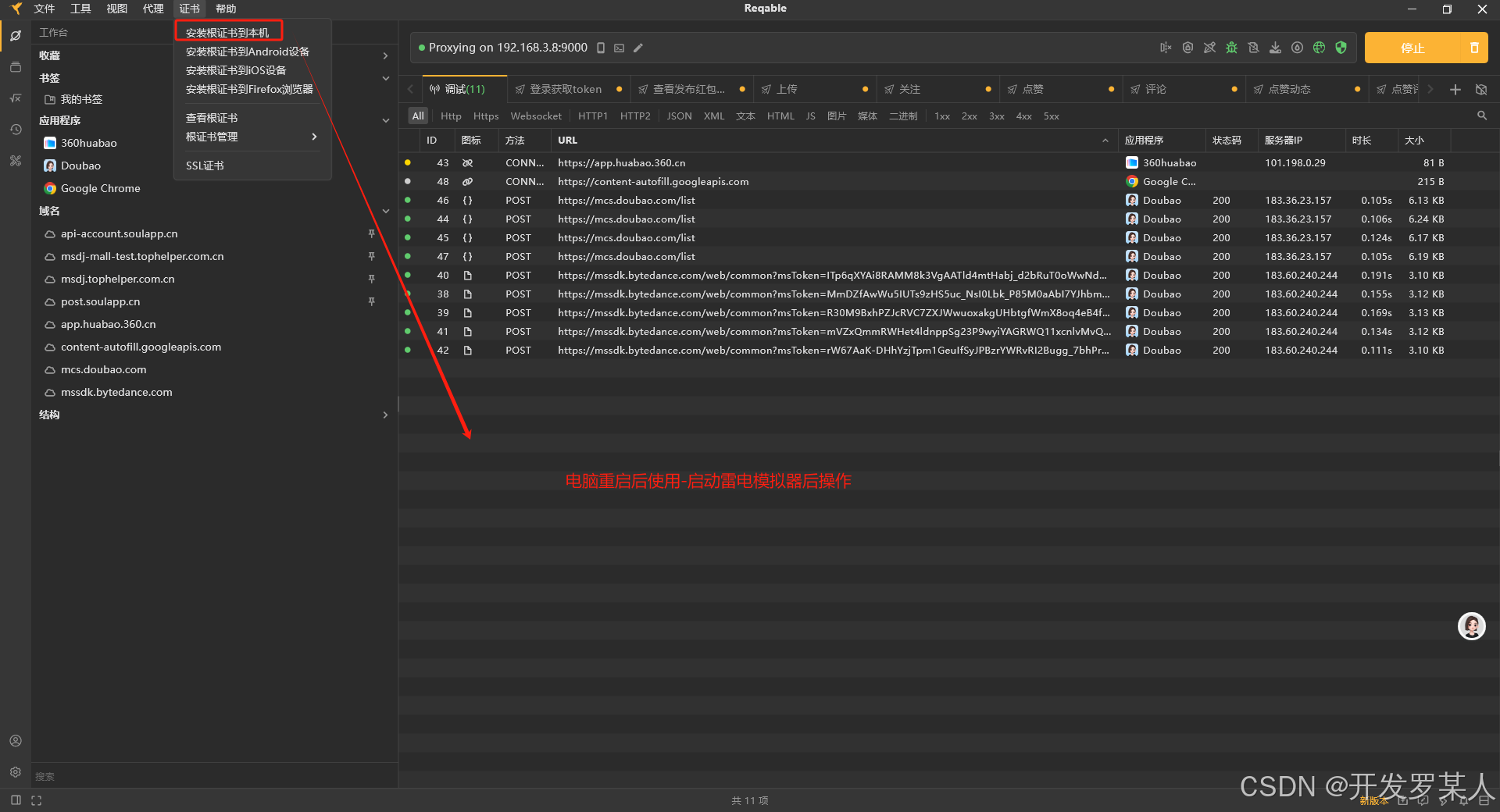Select 安装根证书到Android设备 menu entry
Screen dimensions: 1500x812
(x=248, y=52)
